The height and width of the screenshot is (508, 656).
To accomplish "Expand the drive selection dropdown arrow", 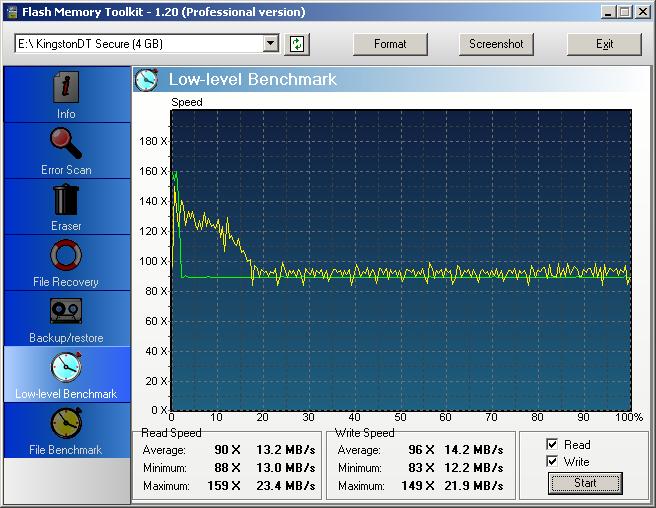I will pos(270,44).
